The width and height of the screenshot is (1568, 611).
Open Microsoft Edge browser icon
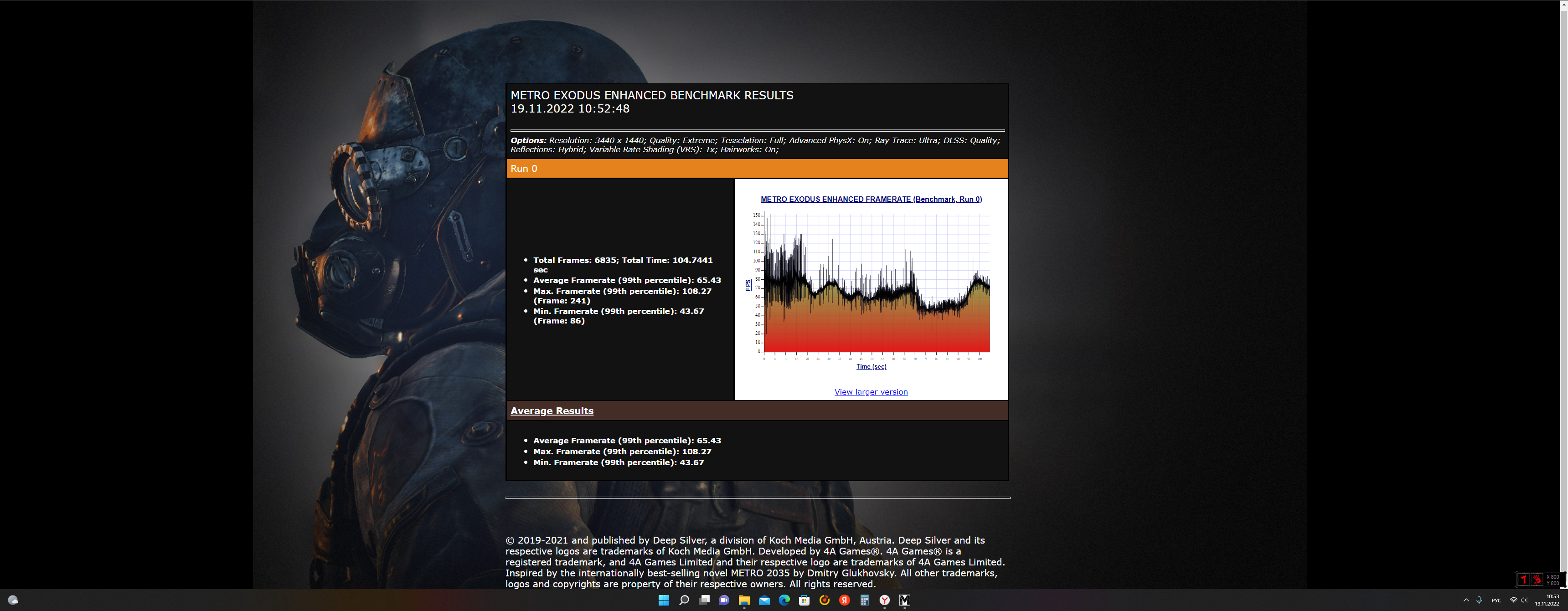pyautogui.click(x=784, y=600)
